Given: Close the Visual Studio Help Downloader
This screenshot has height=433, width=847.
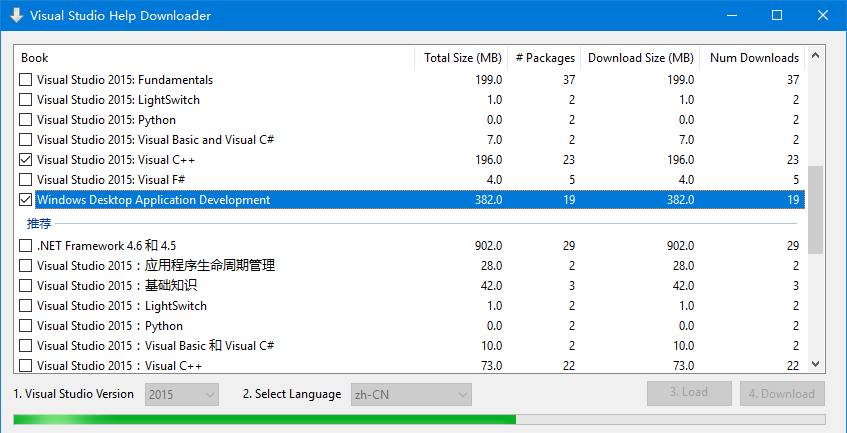Looking at the screenshot, I should pos(823,15).
